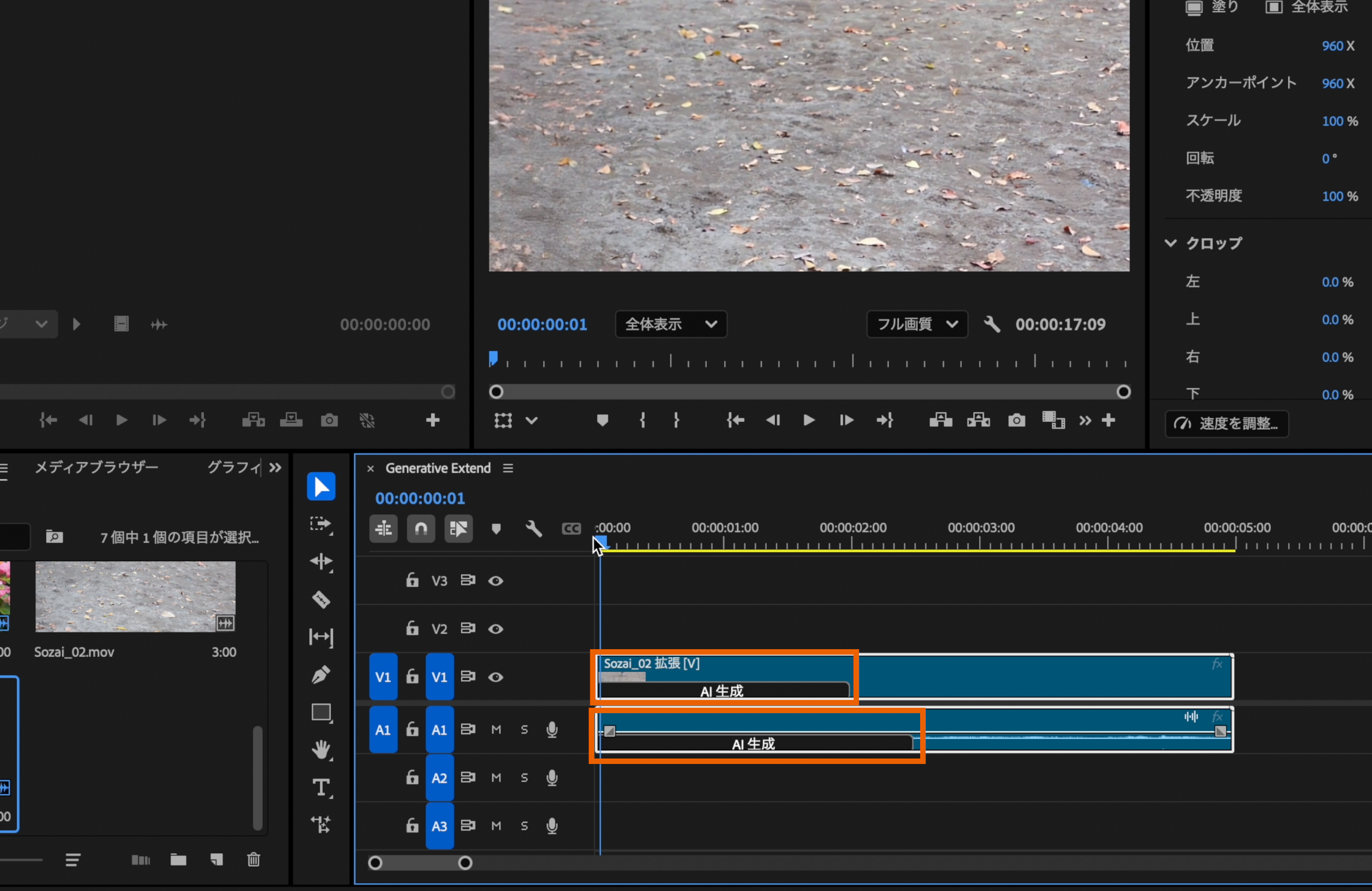Switch to メディアブラウザー tab
1372x891 pixels.
[96, 467]
